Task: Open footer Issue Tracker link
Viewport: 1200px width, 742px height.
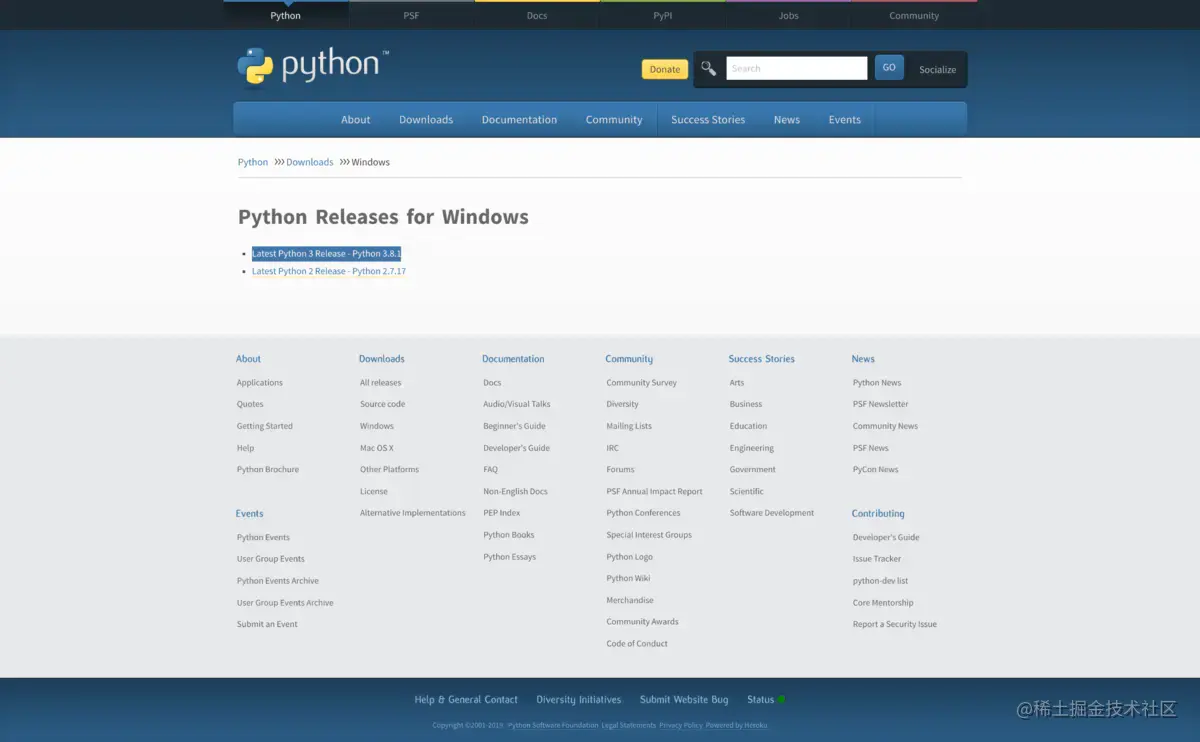Action: 877,559
